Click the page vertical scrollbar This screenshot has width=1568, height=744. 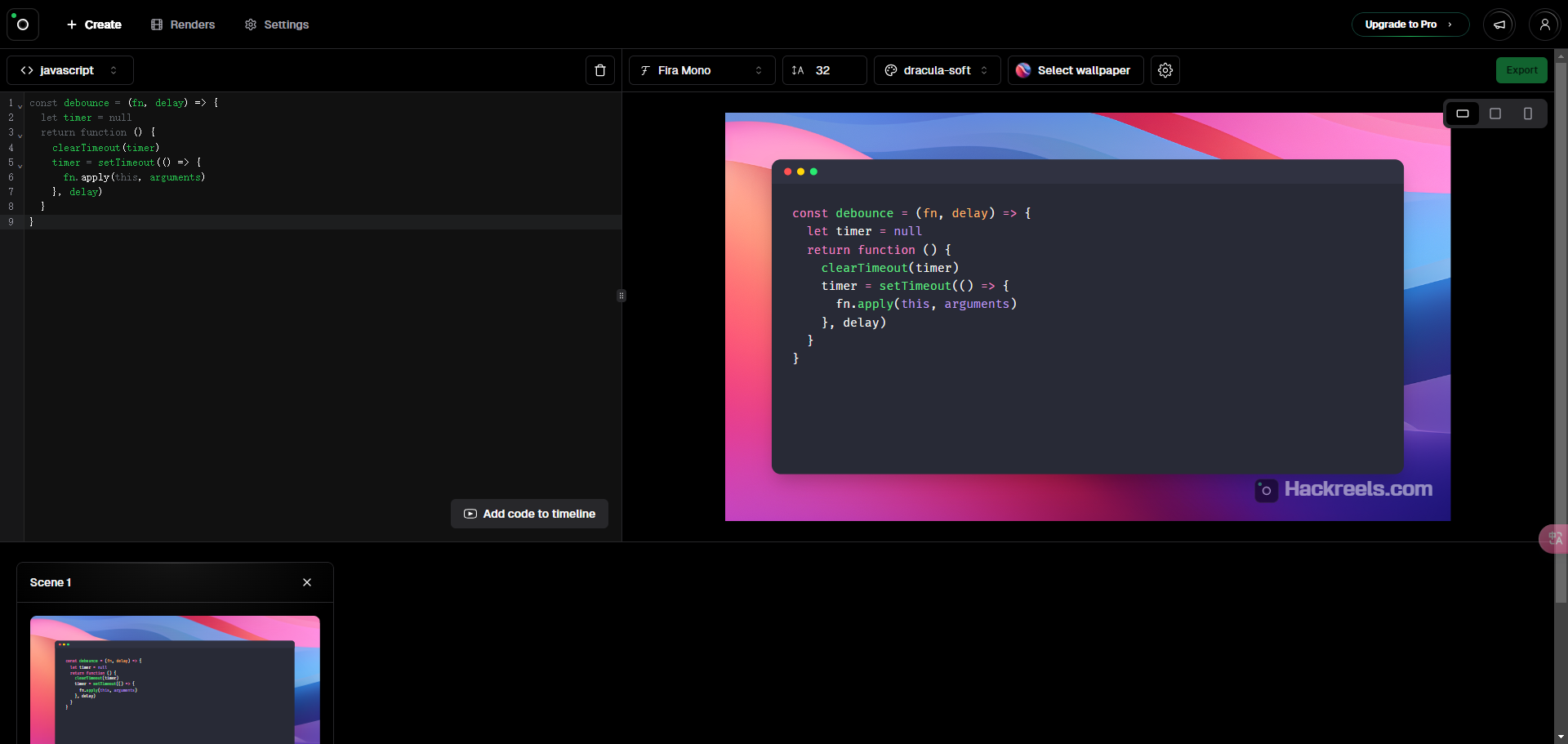[x=1561, y=333]
